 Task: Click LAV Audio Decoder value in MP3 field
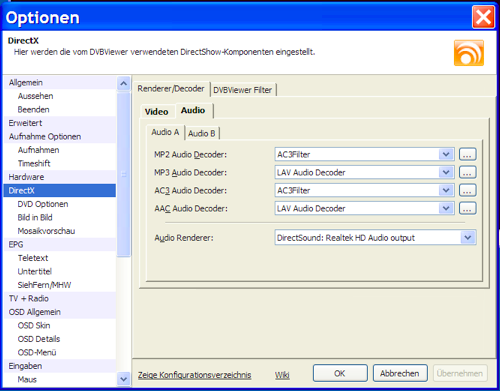[311, 172]
